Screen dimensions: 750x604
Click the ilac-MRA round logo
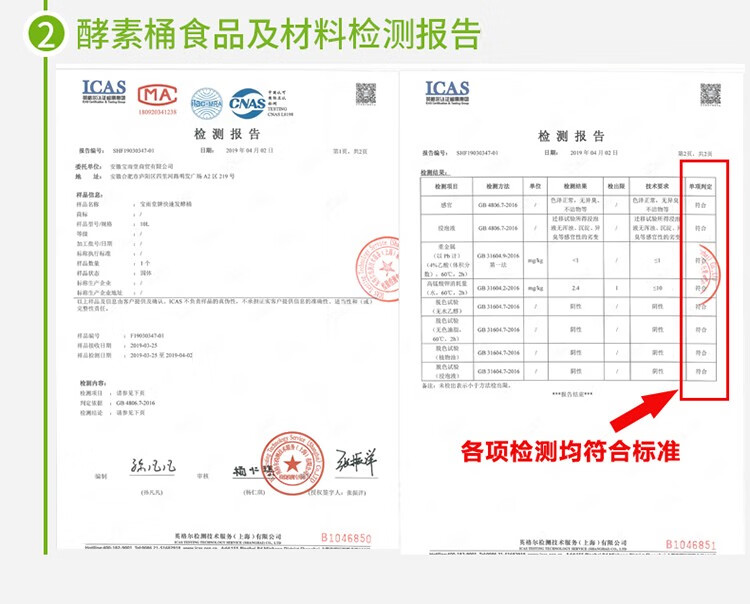click(x=207, y=103)
